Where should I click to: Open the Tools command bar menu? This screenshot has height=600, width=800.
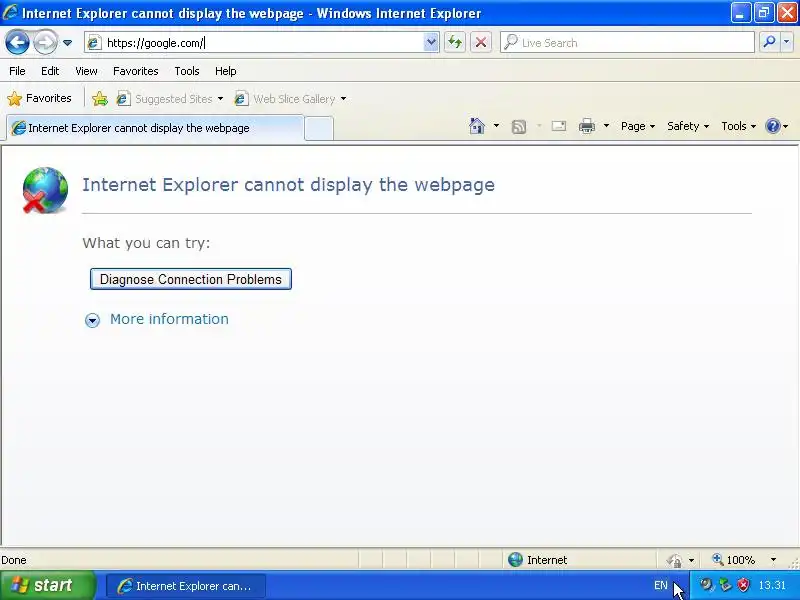click(x=738, y=126)
